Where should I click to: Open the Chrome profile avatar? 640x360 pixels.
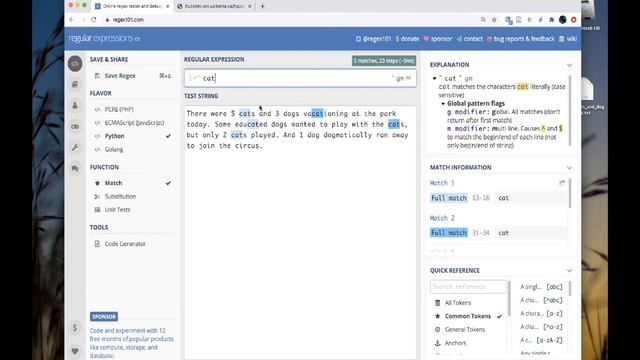pyautogui.click(x=562, y=20)
